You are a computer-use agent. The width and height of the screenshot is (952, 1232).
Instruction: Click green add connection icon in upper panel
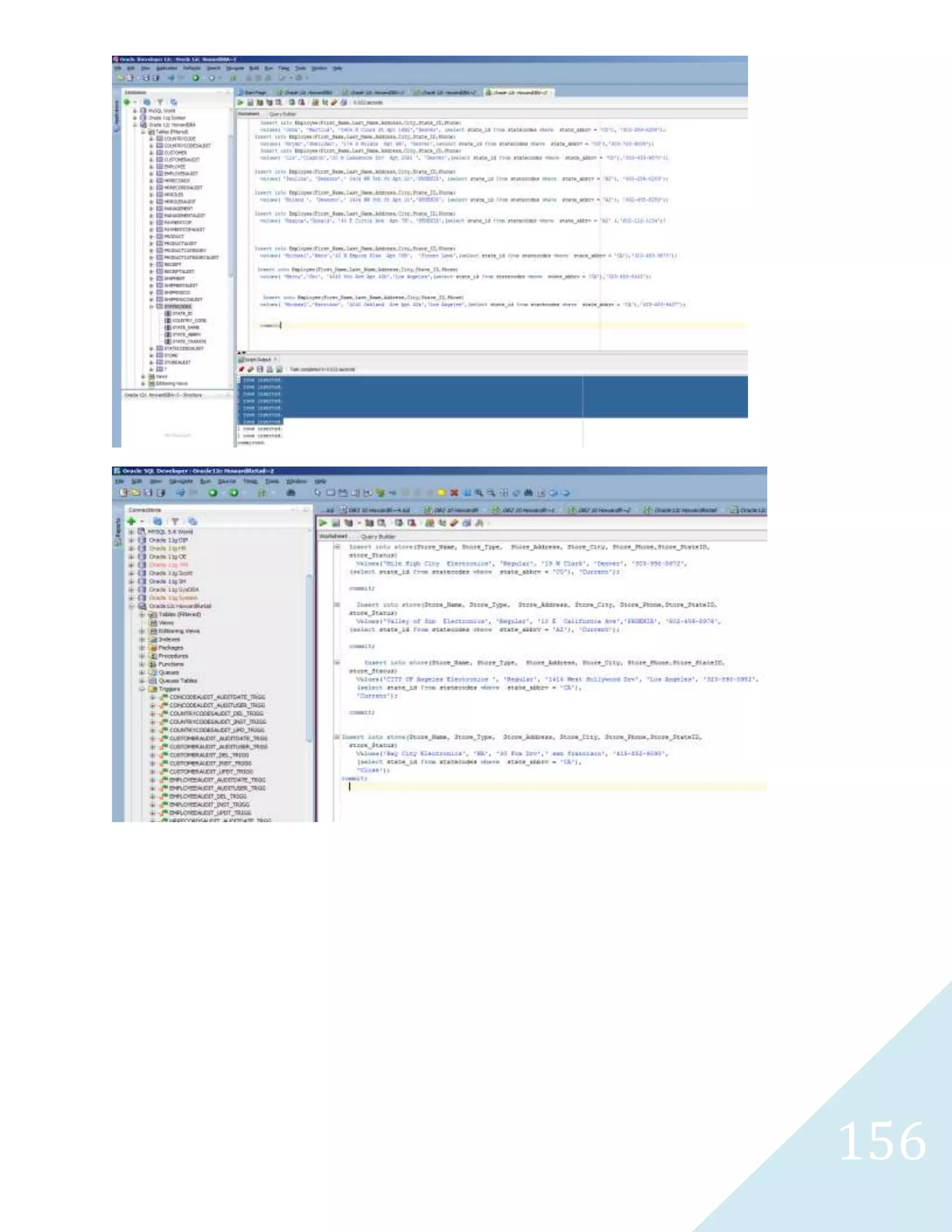click(127, 102)
